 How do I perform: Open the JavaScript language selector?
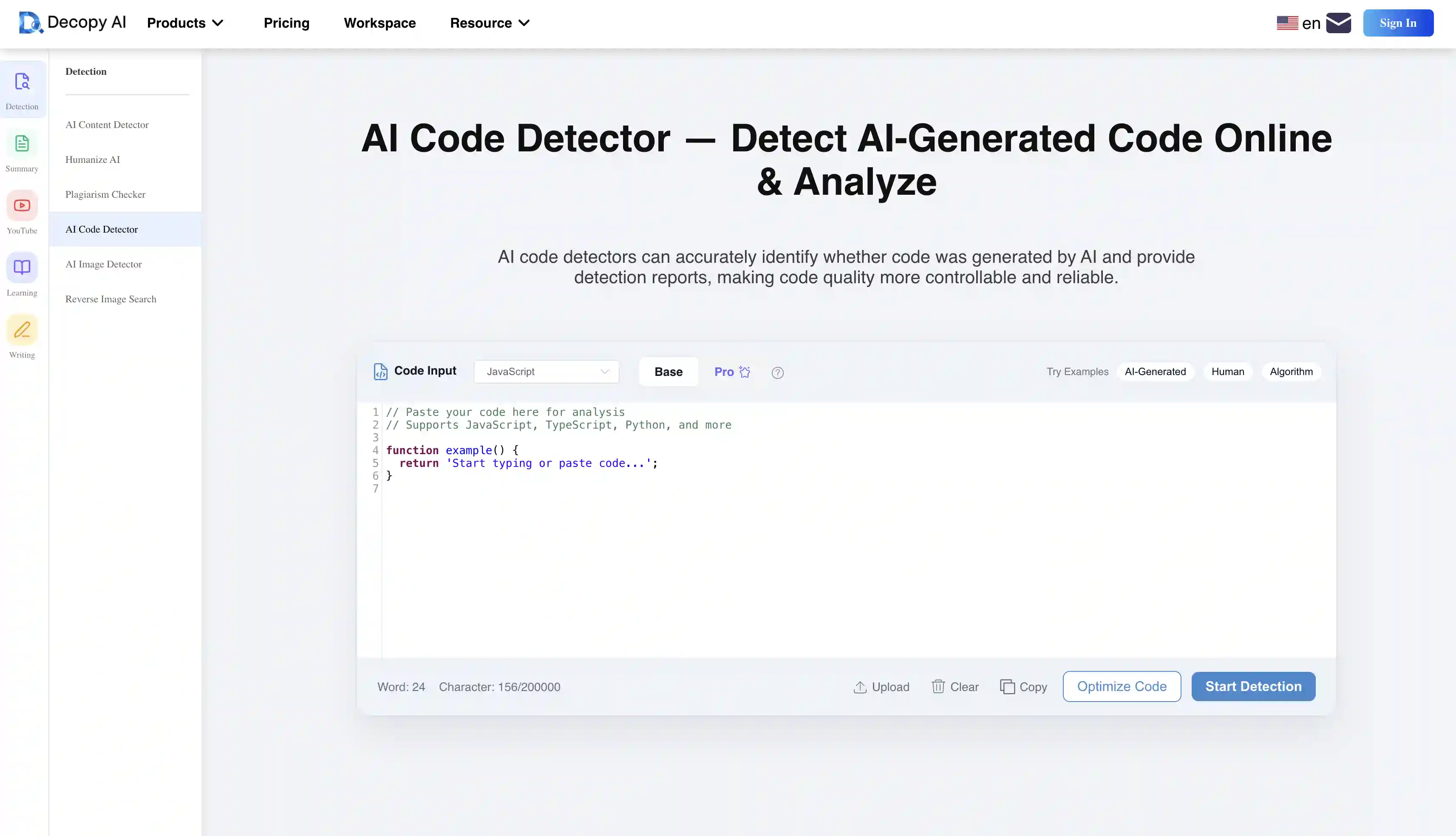pyautogui.click(x=546, y=372)
